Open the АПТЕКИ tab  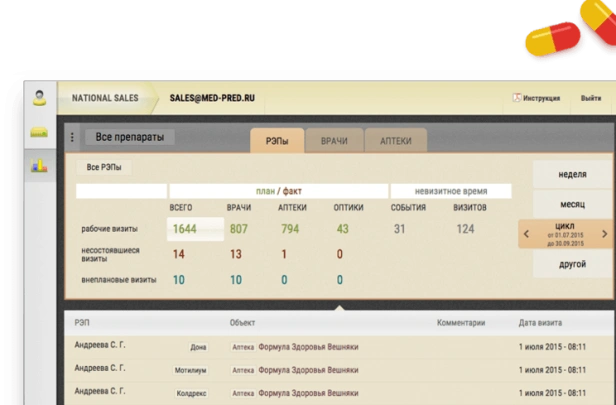tap(395, 141)
